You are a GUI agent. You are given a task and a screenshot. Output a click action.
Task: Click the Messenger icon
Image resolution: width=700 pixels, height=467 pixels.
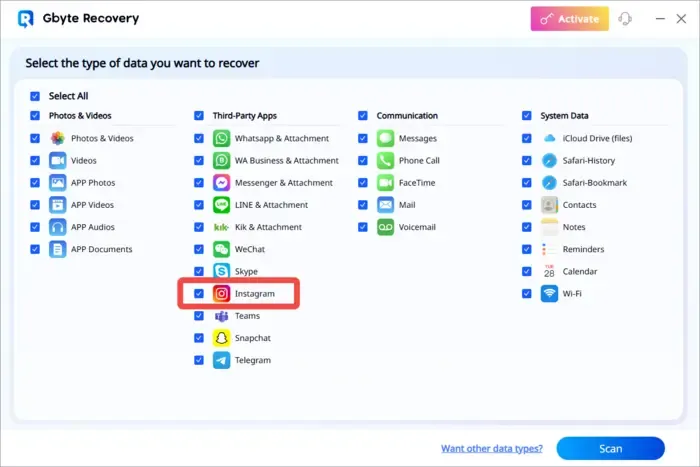[221, 183]
